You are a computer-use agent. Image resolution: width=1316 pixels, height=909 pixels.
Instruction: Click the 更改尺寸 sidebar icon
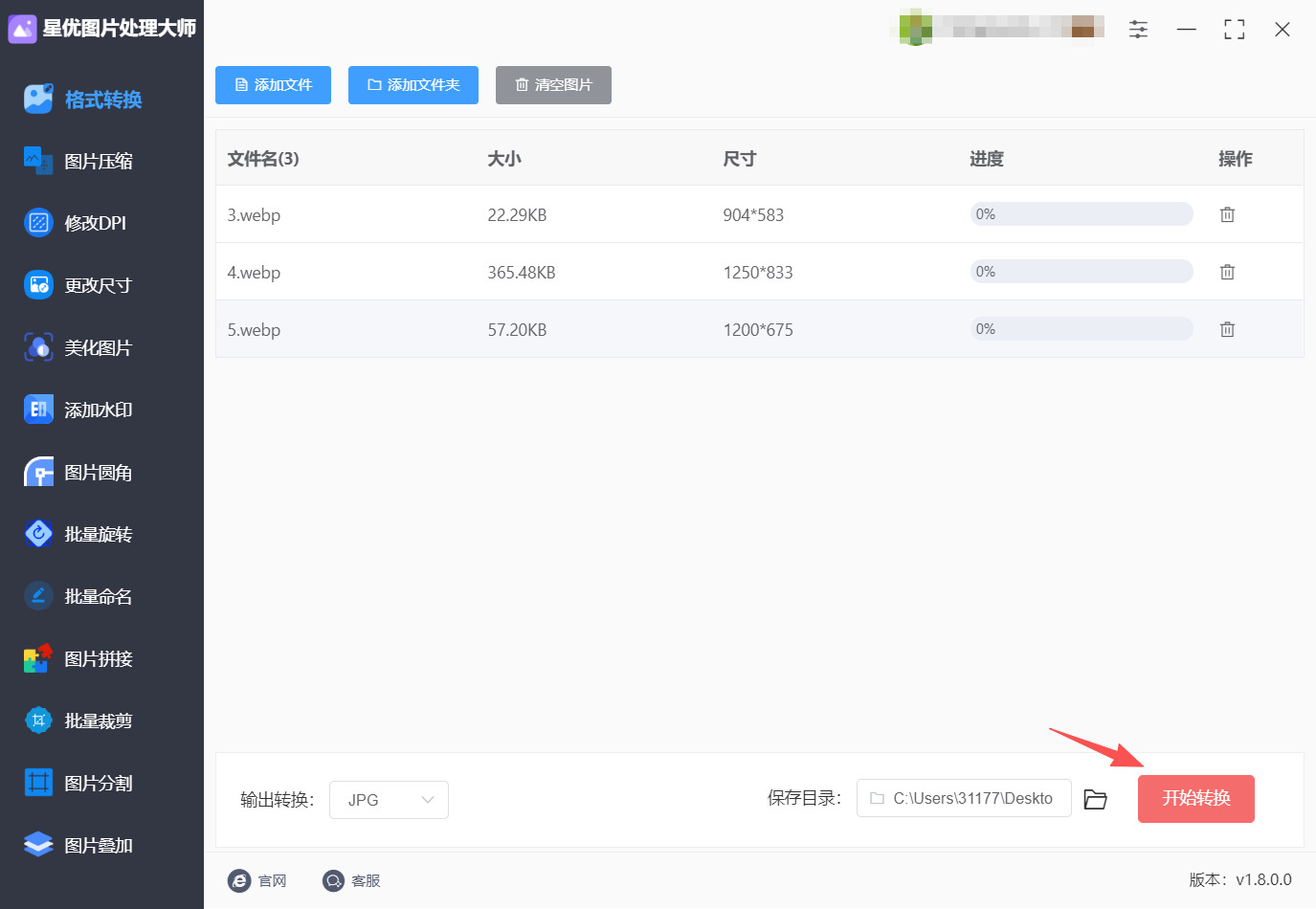click(38, 285)
